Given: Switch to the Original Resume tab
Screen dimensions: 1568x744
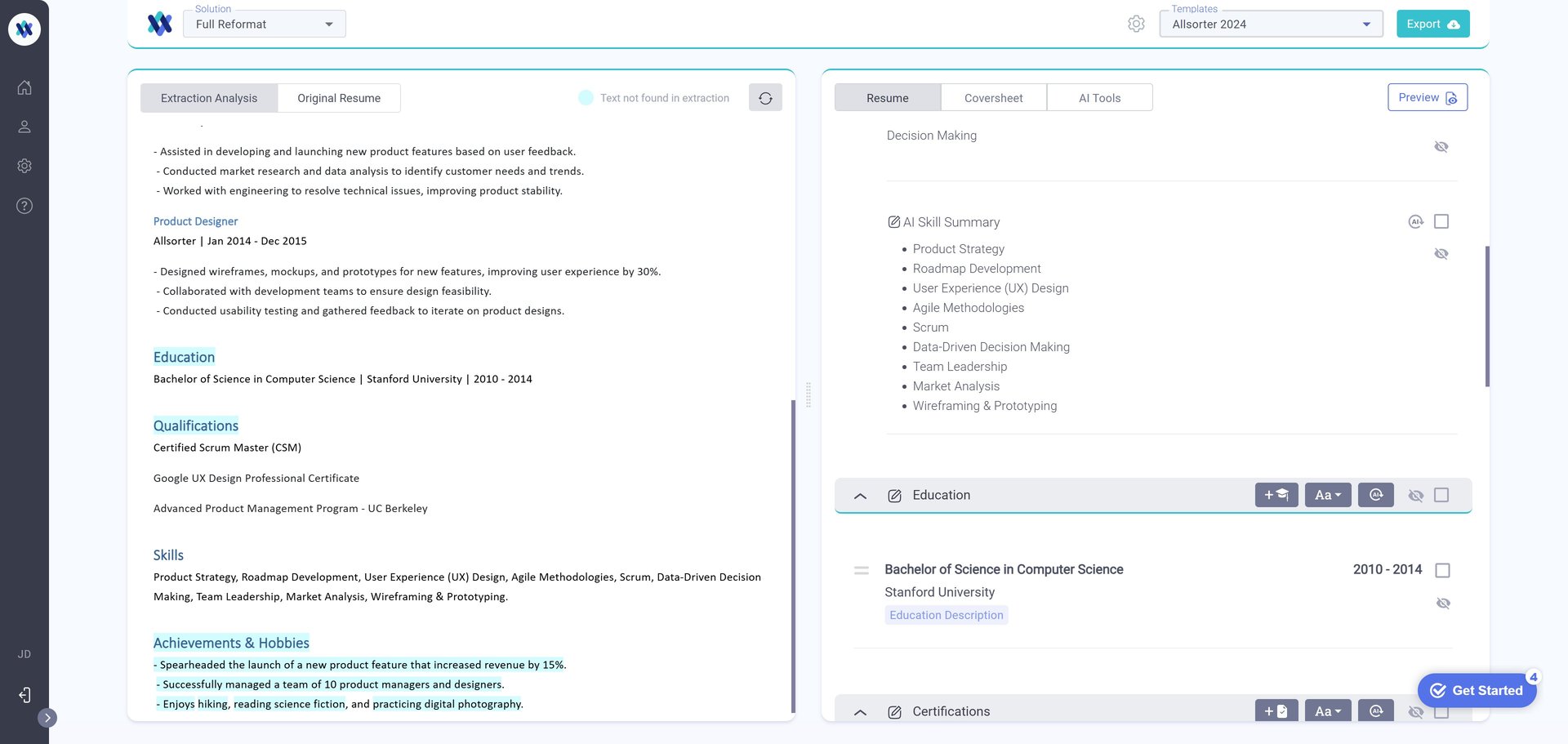Looking at the screenshot, I should 339,98.
